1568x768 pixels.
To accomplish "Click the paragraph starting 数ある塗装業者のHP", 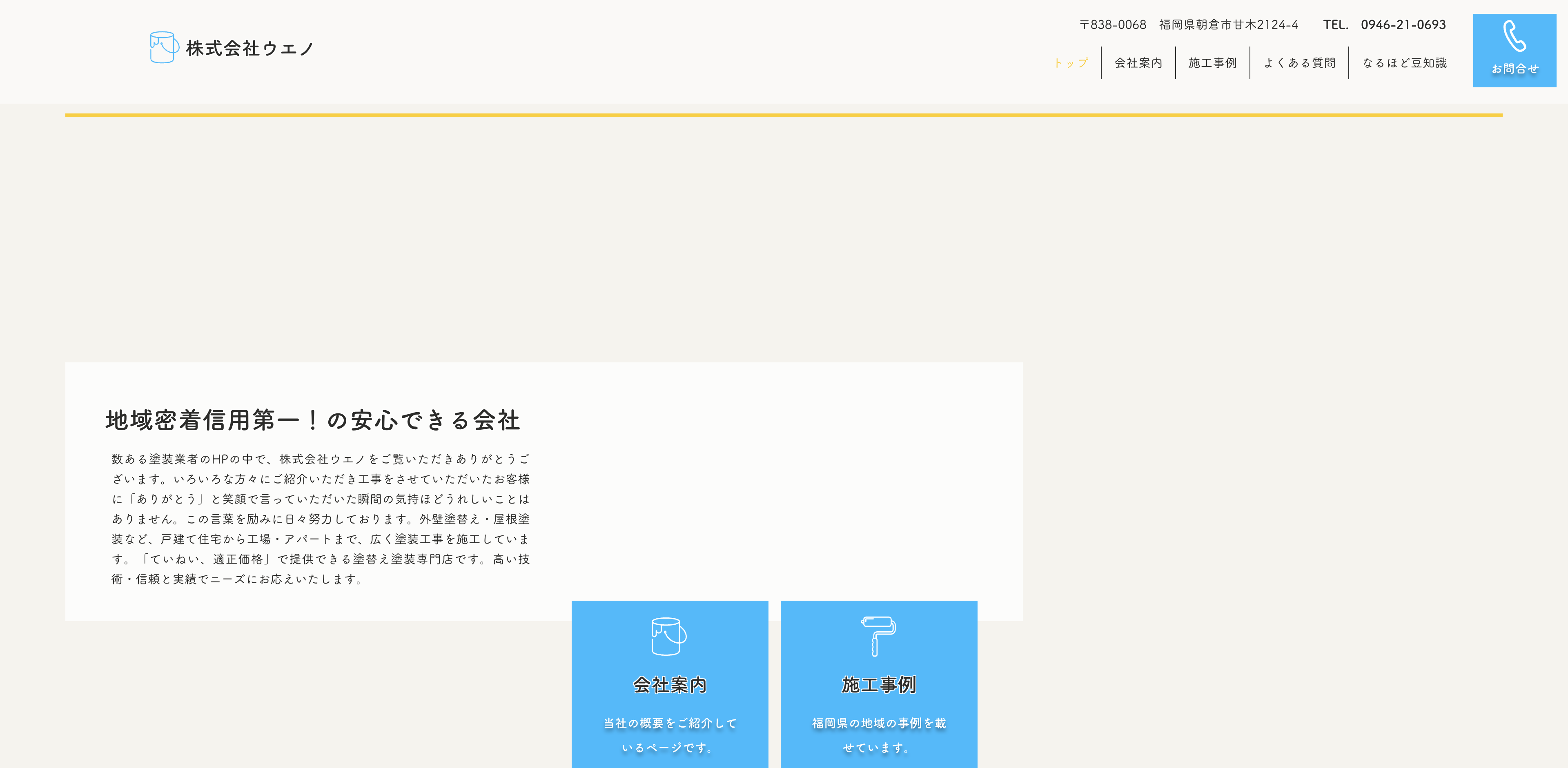I will 321,519.
